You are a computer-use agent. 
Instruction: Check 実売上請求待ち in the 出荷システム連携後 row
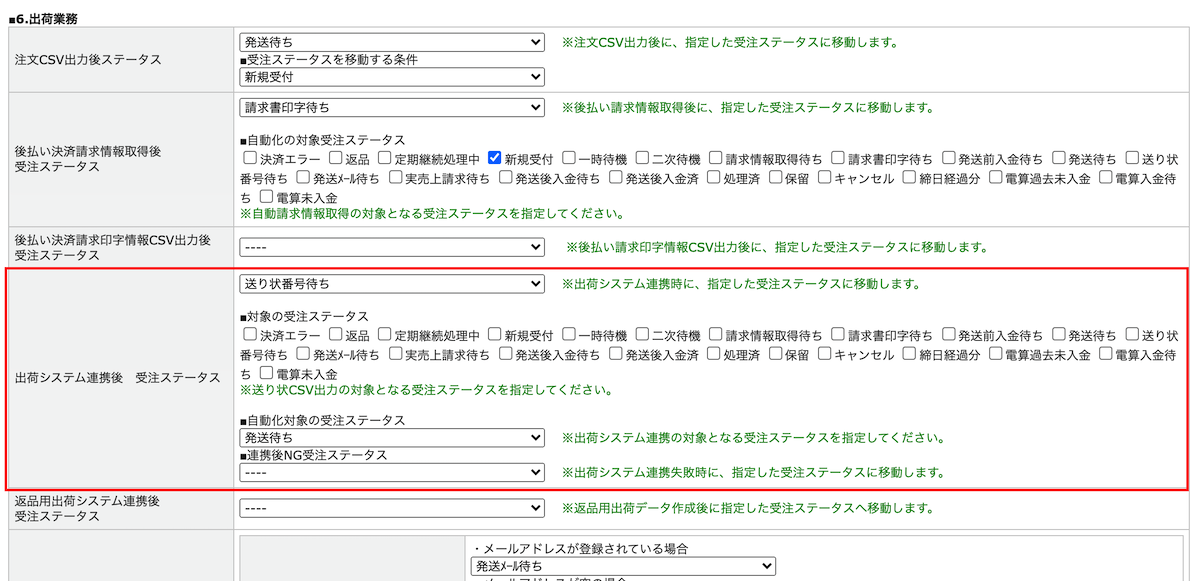pyautogui.click(x=396, y=354)
